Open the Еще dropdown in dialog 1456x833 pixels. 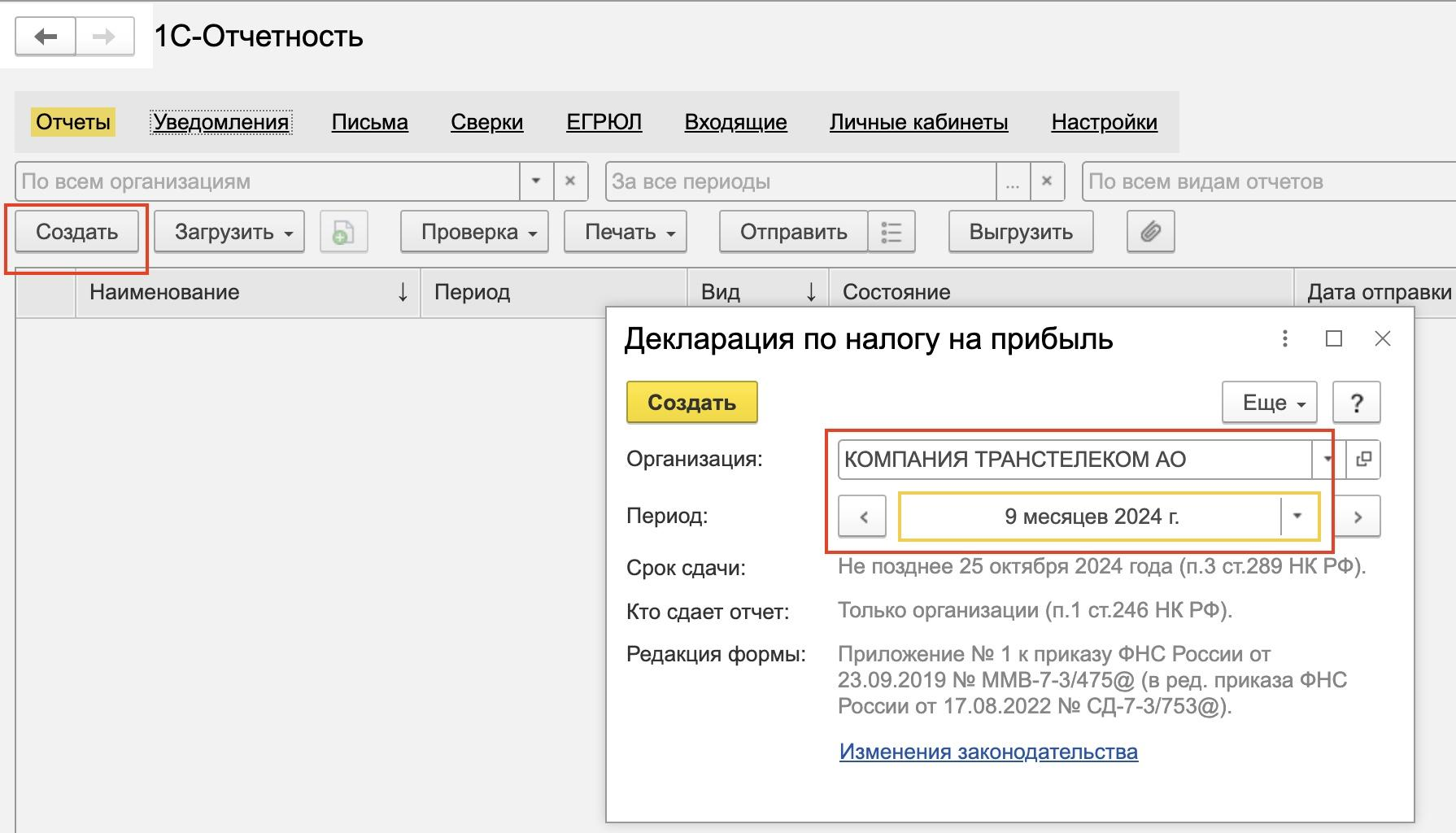coord(1270,403)
